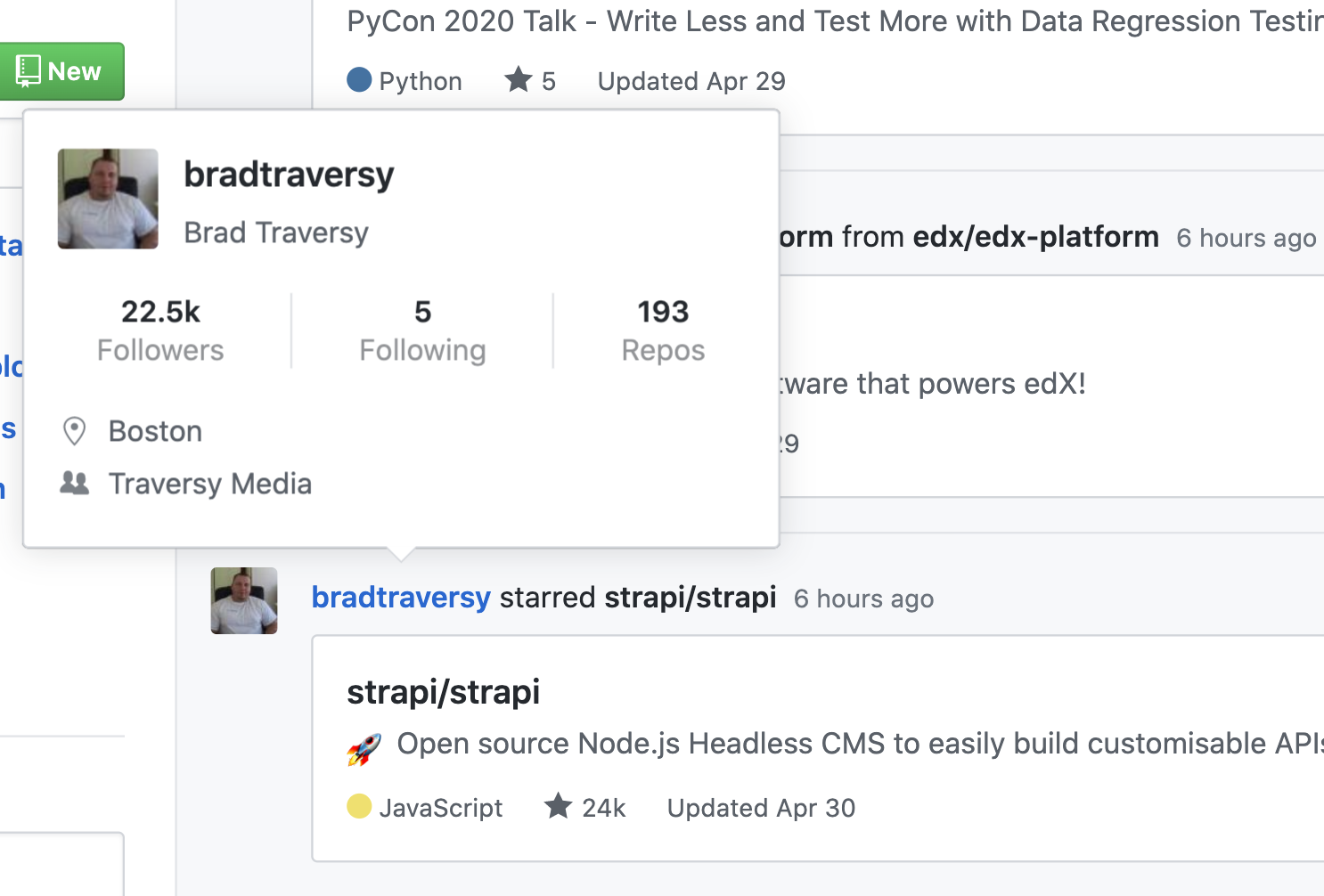The height and width of the screenshot is (896, 1324).
Task: Open strapi/strapi repository card title
Action: tap(443, 692)
